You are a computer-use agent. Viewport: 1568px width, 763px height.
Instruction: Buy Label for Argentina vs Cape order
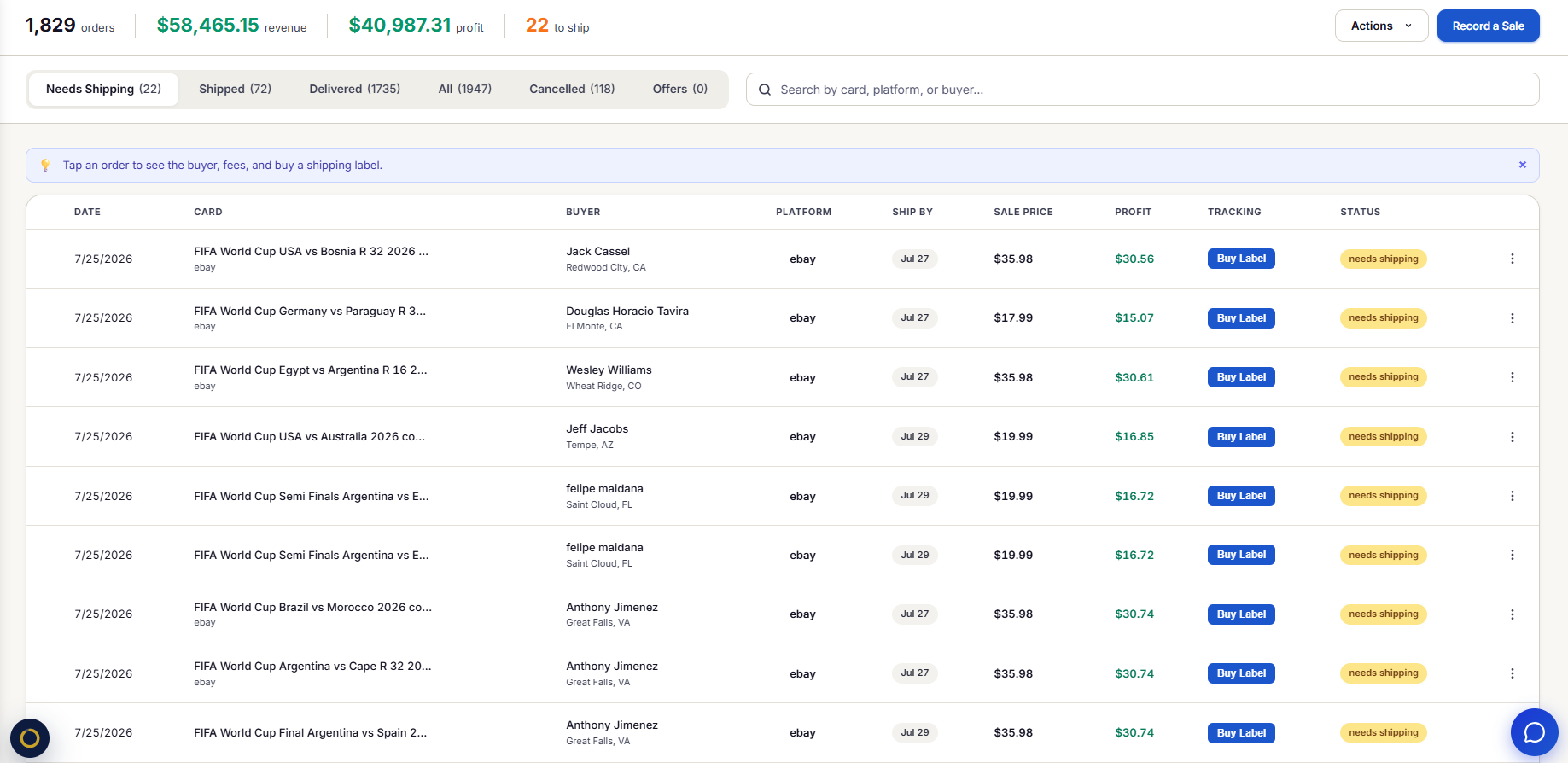click(1241, 673)
